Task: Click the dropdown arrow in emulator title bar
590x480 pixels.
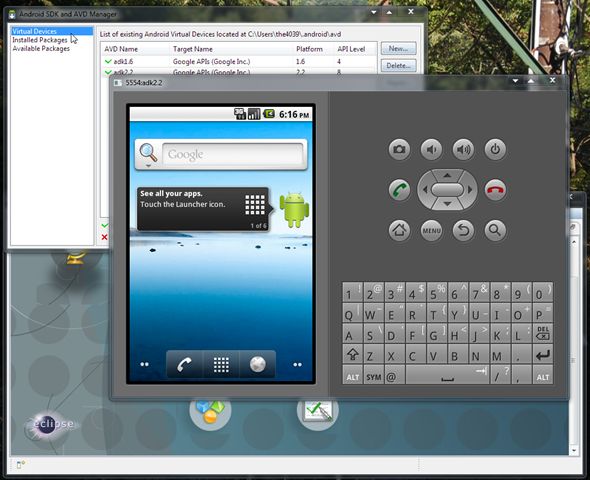Action: [515, 81]
